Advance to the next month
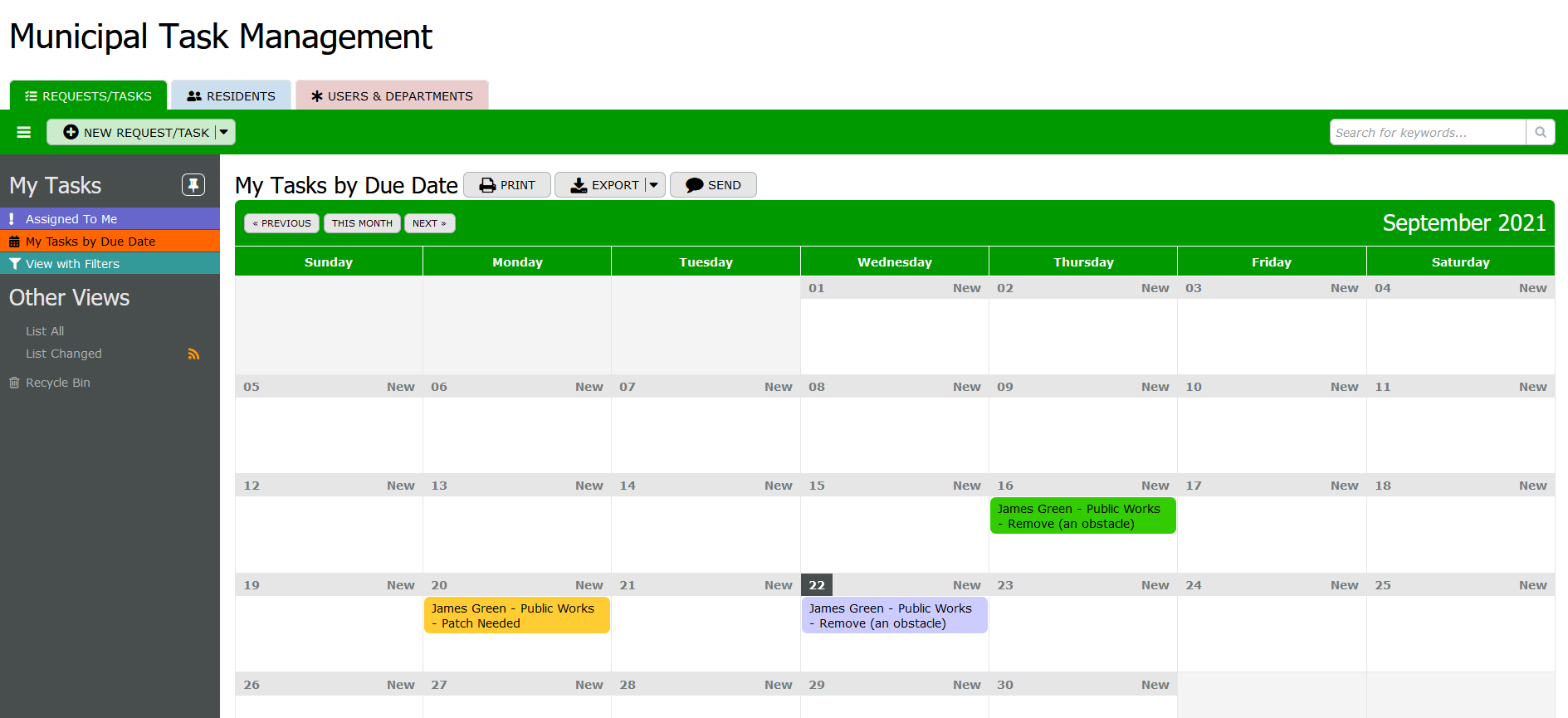This screenshot has width=1568, height=718. point(429,223)
